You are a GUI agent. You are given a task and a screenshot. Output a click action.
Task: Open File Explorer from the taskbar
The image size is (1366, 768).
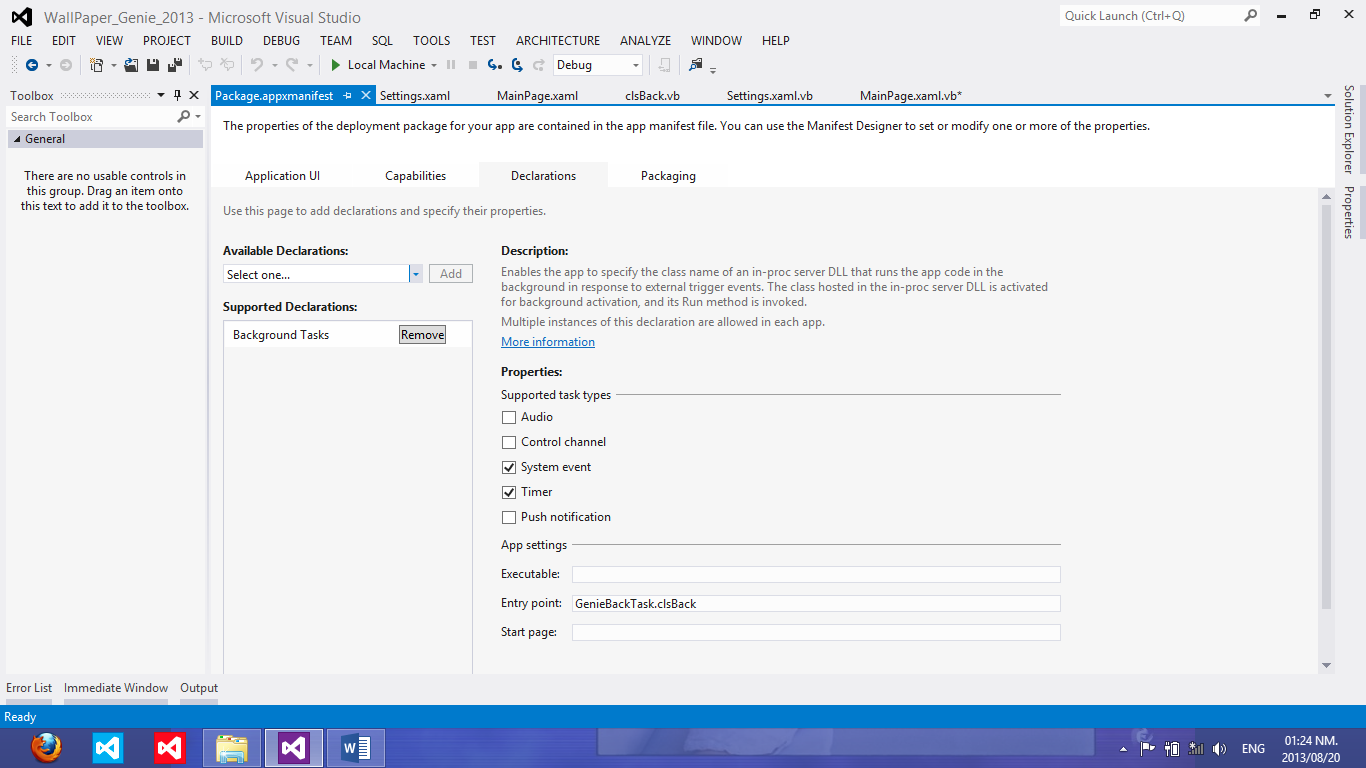[x=232, y=748]
